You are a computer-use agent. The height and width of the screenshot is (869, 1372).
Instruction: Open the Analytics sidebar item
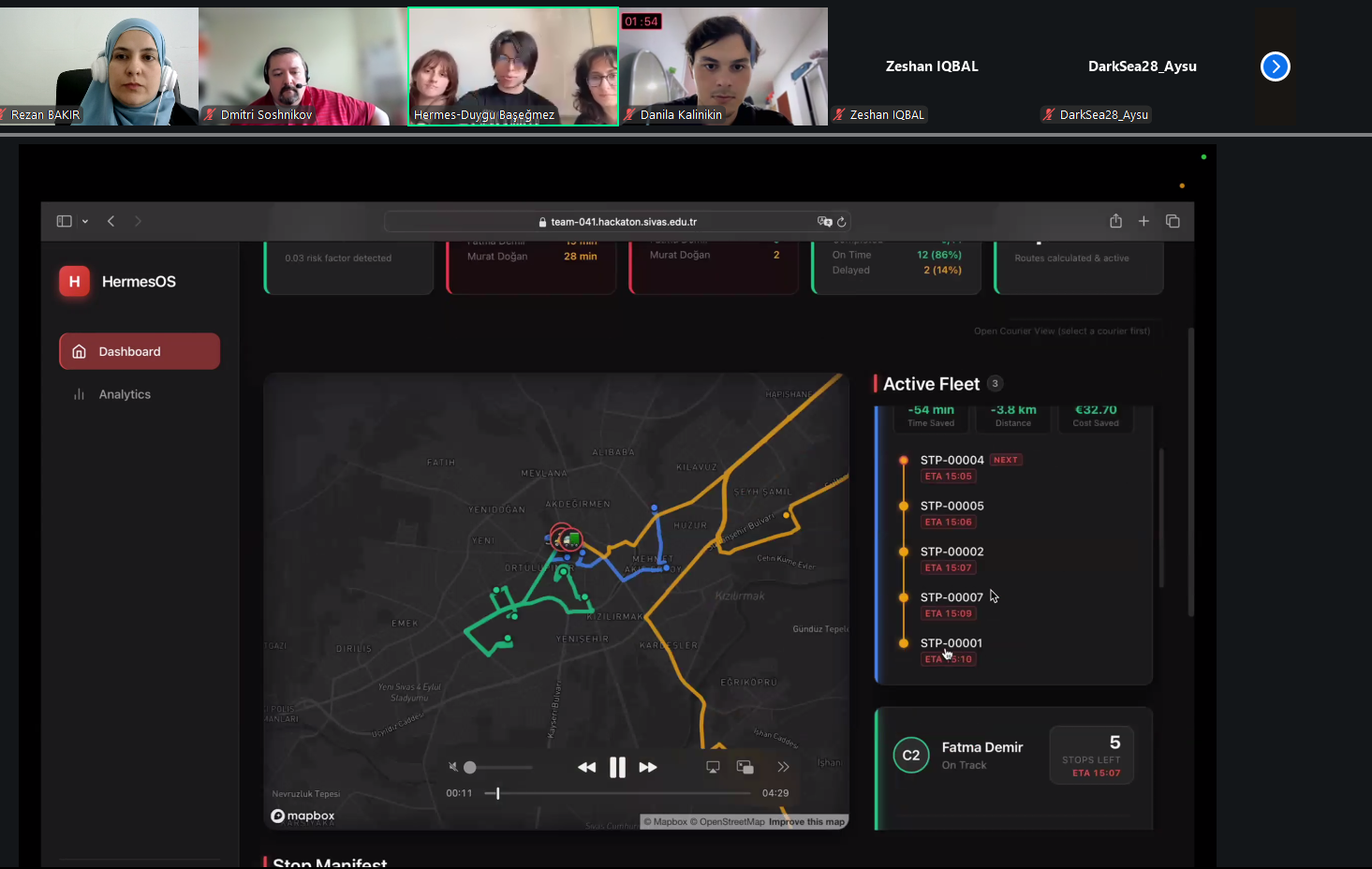pyautogui.click(x=125, y=394)
